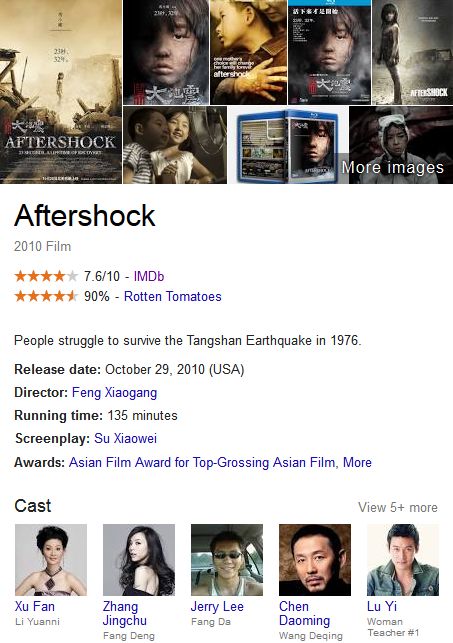Screen dimensions: 453x643
Task: Open the large Aftershock poster image
Action: pos(61,92)
